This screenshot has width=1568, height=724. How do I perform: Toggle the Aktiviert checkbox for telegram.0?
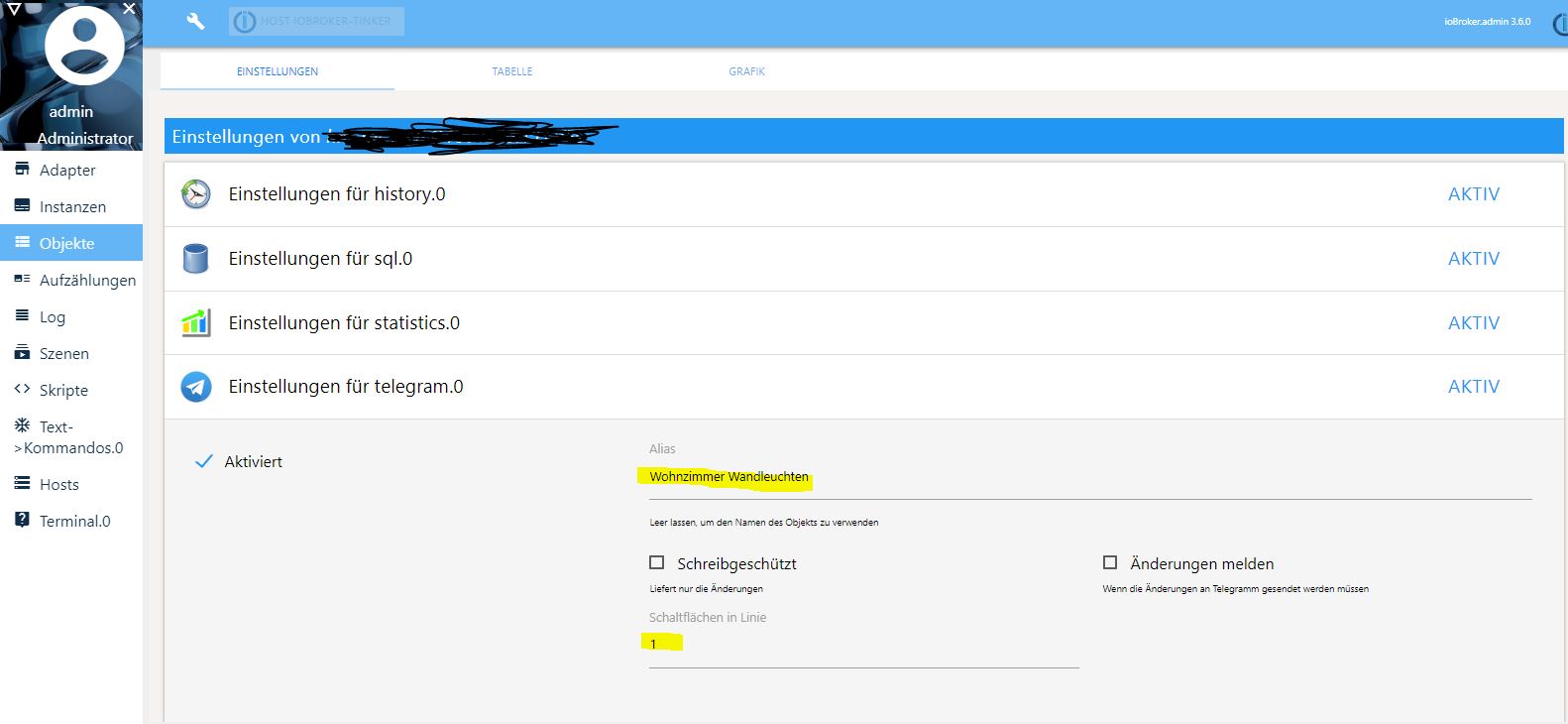(204, 461)
